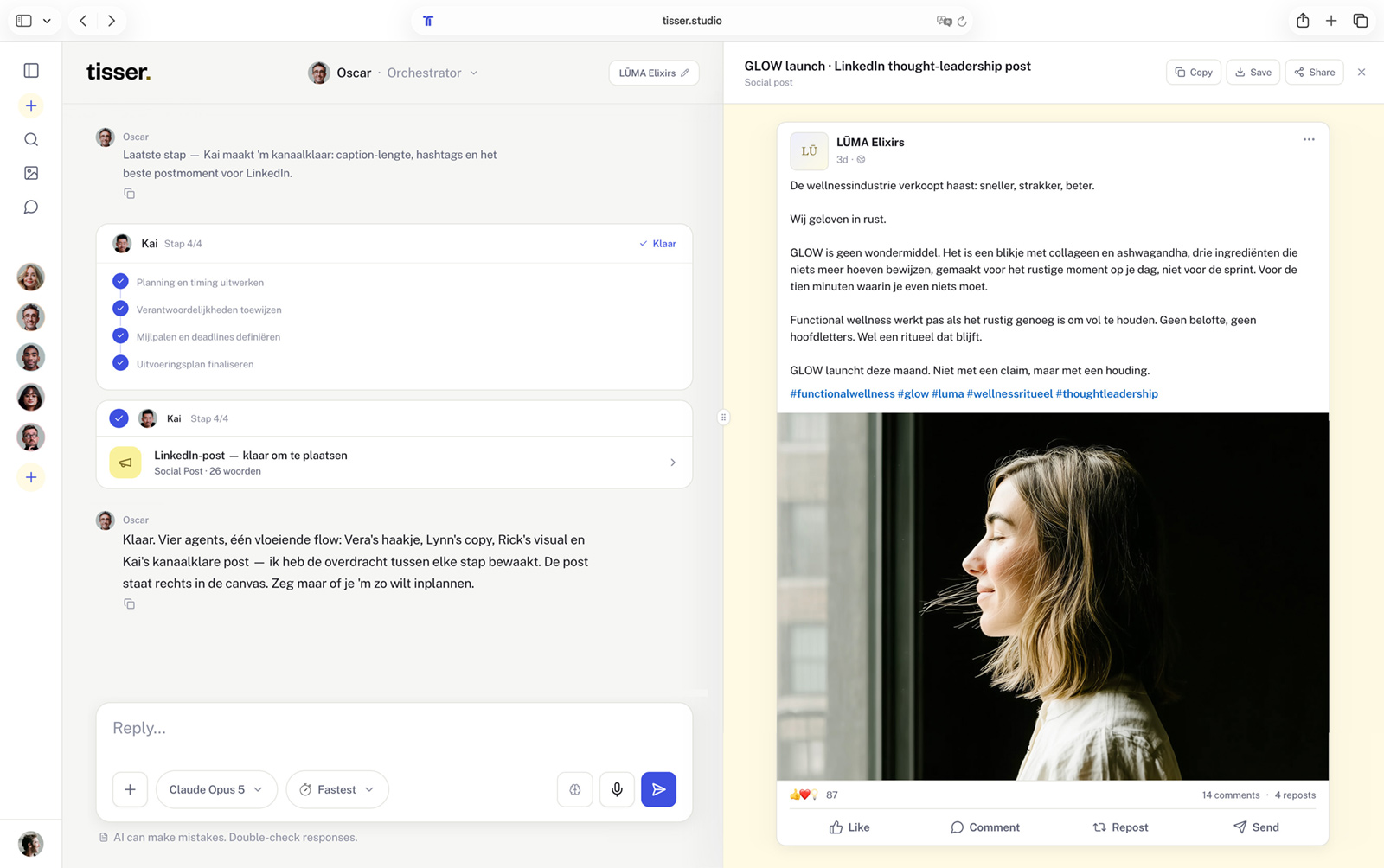Save the canvas post with Save button
Image resolution: width=1384 pixels, height=868 pixels.
pos(1253,73)
